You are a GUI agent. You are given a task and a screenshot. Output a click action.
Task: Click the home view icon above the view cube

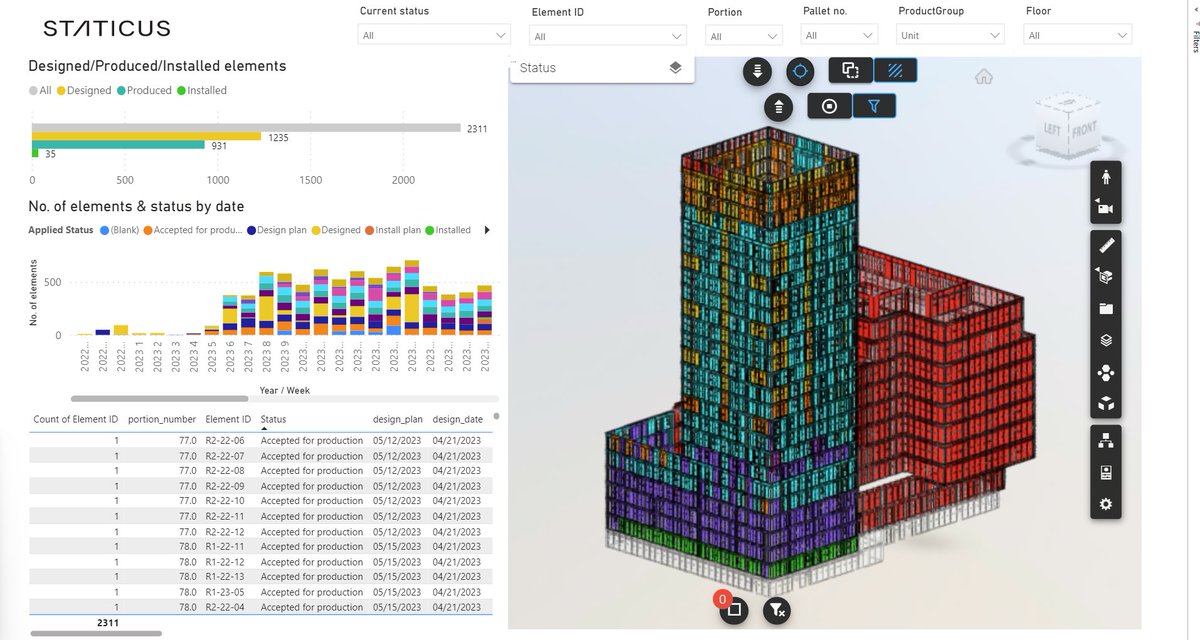[983, 75]
